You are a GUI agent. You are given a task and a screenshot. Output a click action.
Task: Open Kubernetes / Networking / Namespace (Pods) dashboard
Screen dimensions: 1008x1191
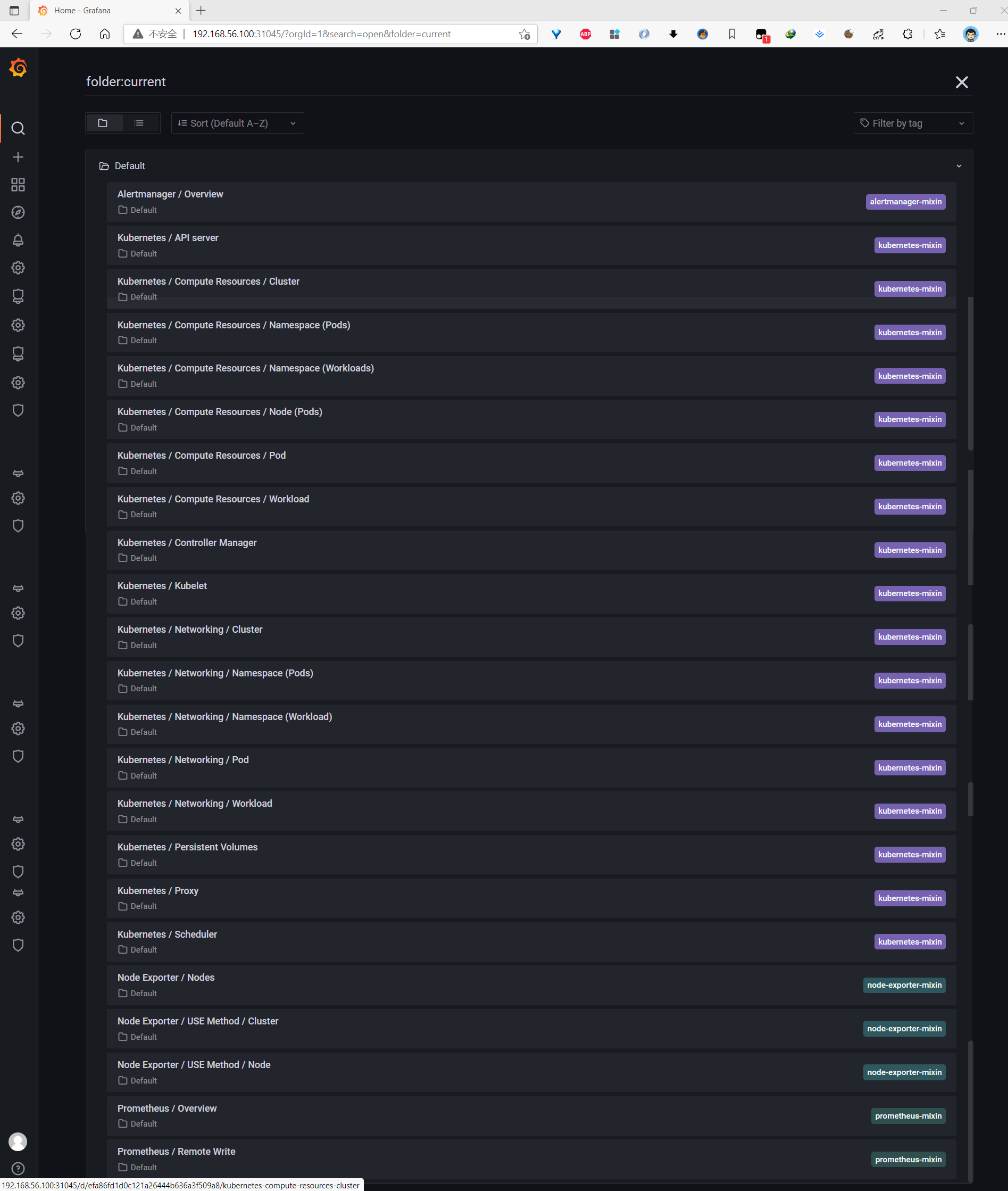pos(531,681)
